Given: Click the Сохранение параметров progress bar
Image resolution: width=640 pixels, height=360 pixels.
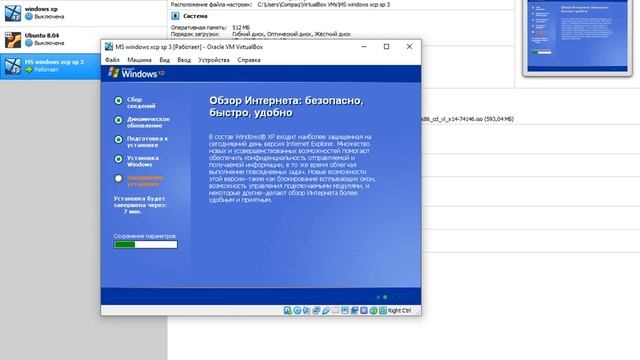Looking at the screenshot, I should coord(146,244).
